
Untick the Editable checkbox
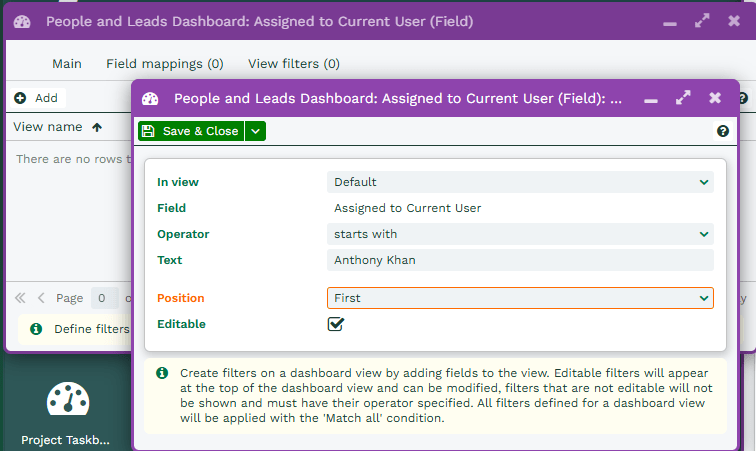click(x=336, y=324)
